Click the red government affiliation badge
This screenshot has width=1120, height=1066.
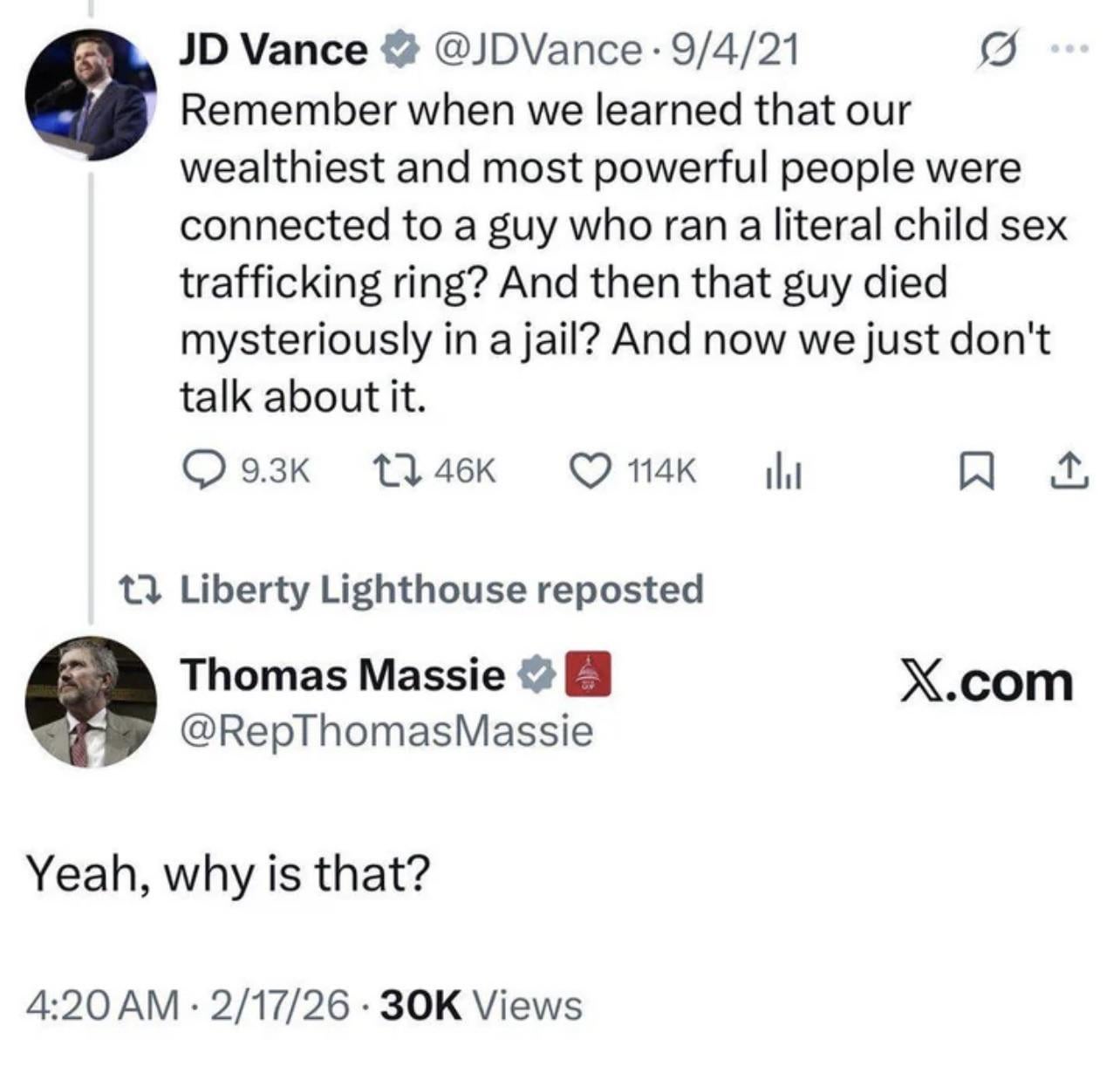point(590,674)
